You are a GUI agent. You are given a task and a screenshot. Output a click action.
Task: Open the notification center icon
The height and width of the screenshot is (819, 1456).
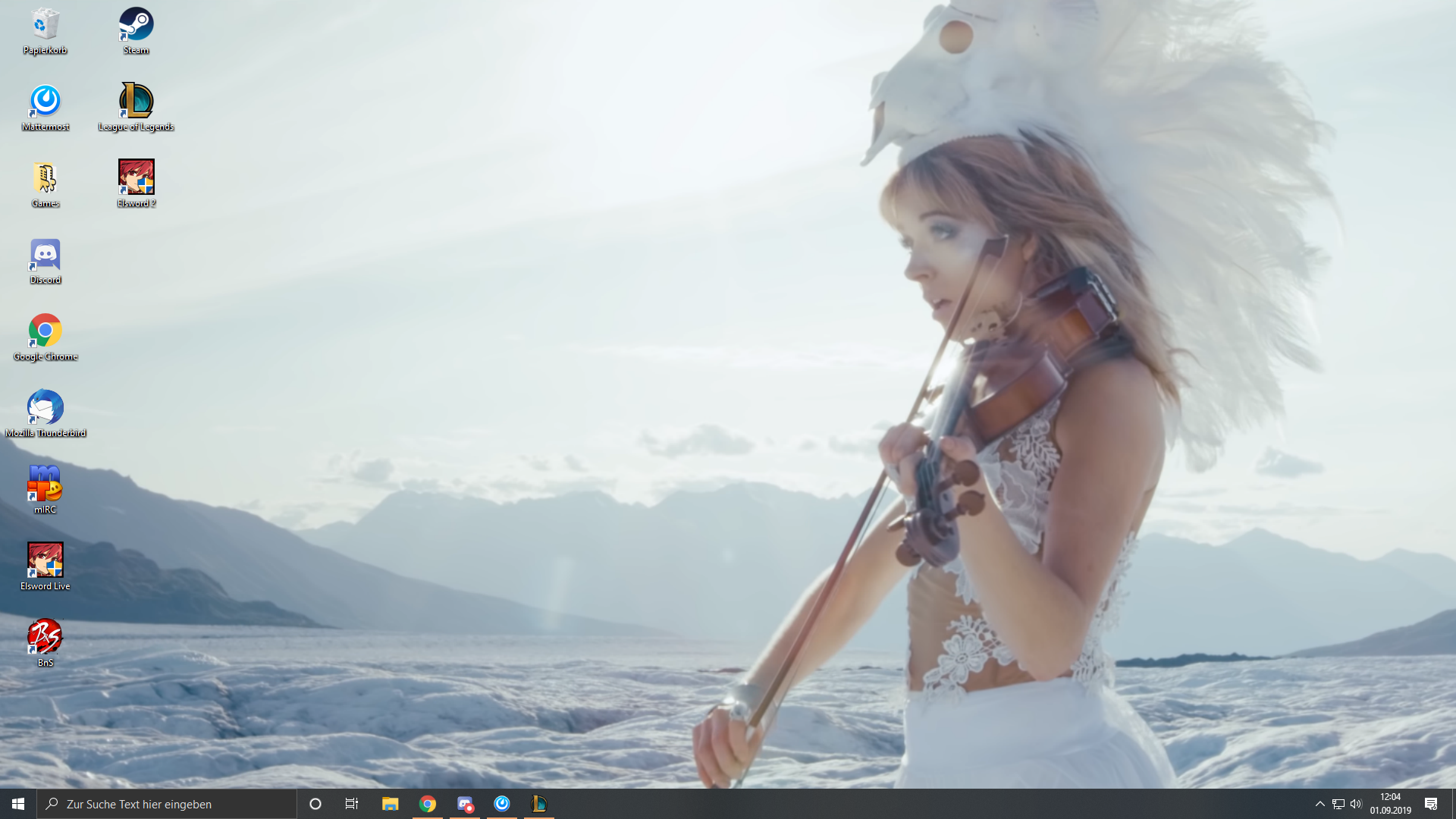(x=1430, y=804)
